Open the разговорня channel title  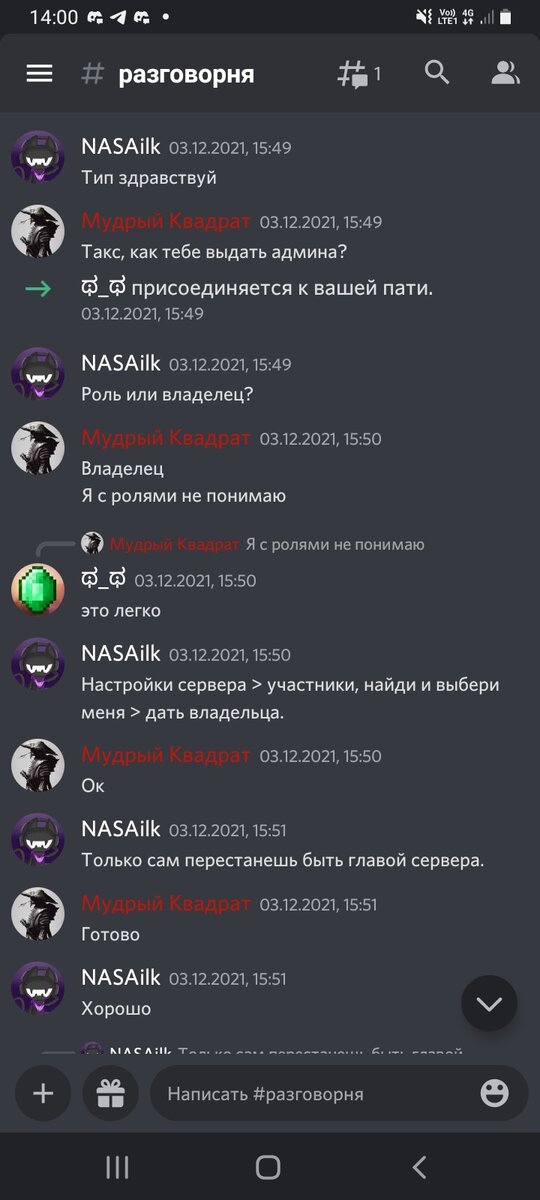pos(186,74)
